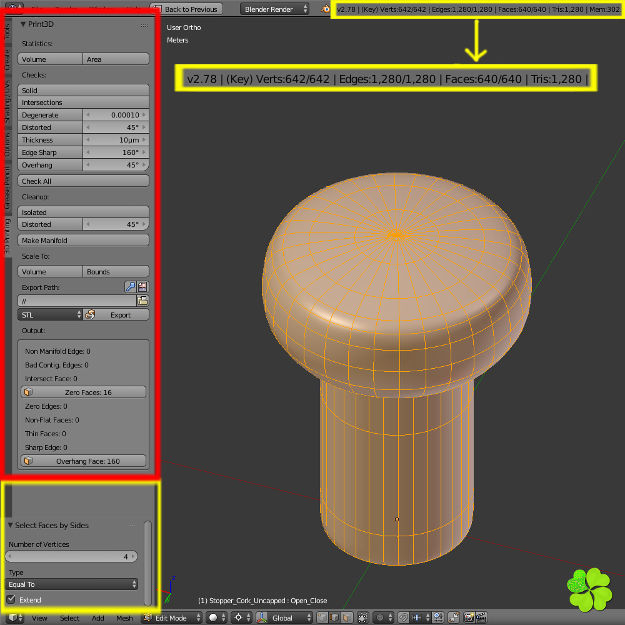The height and width of the screenshot is (625, 625).
Task: Run the Edge Sharp check button
Action: pos(50,152)
